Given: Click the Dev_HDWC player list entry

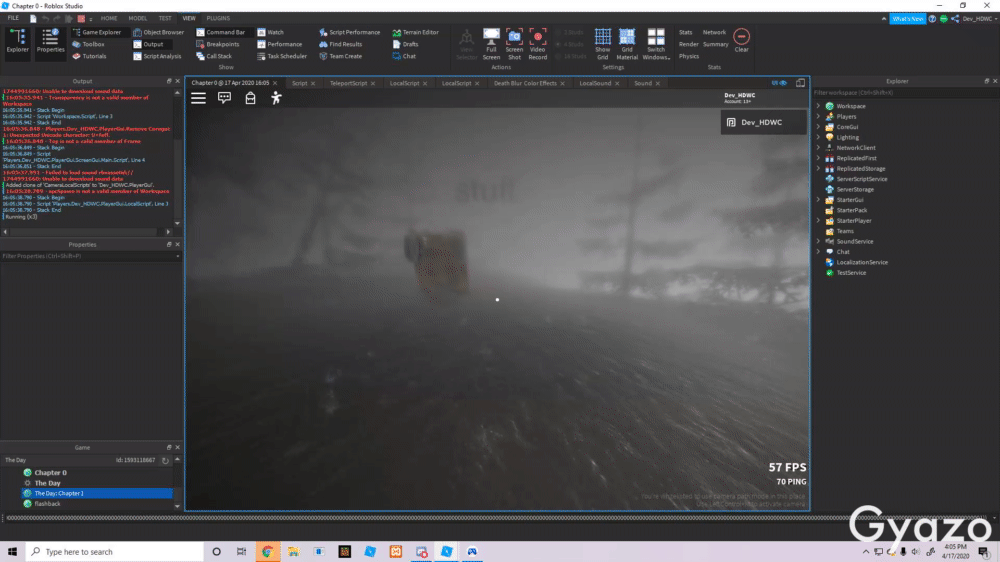Looking at the screenshot, I should 763,122.
